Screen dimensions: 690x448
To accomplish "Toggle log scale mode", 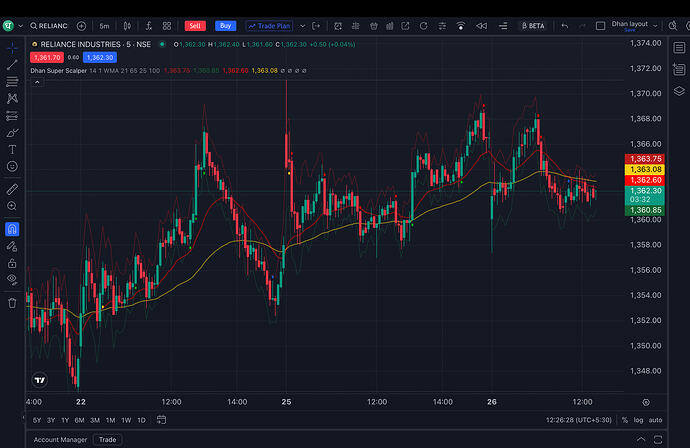I will 638,420.
